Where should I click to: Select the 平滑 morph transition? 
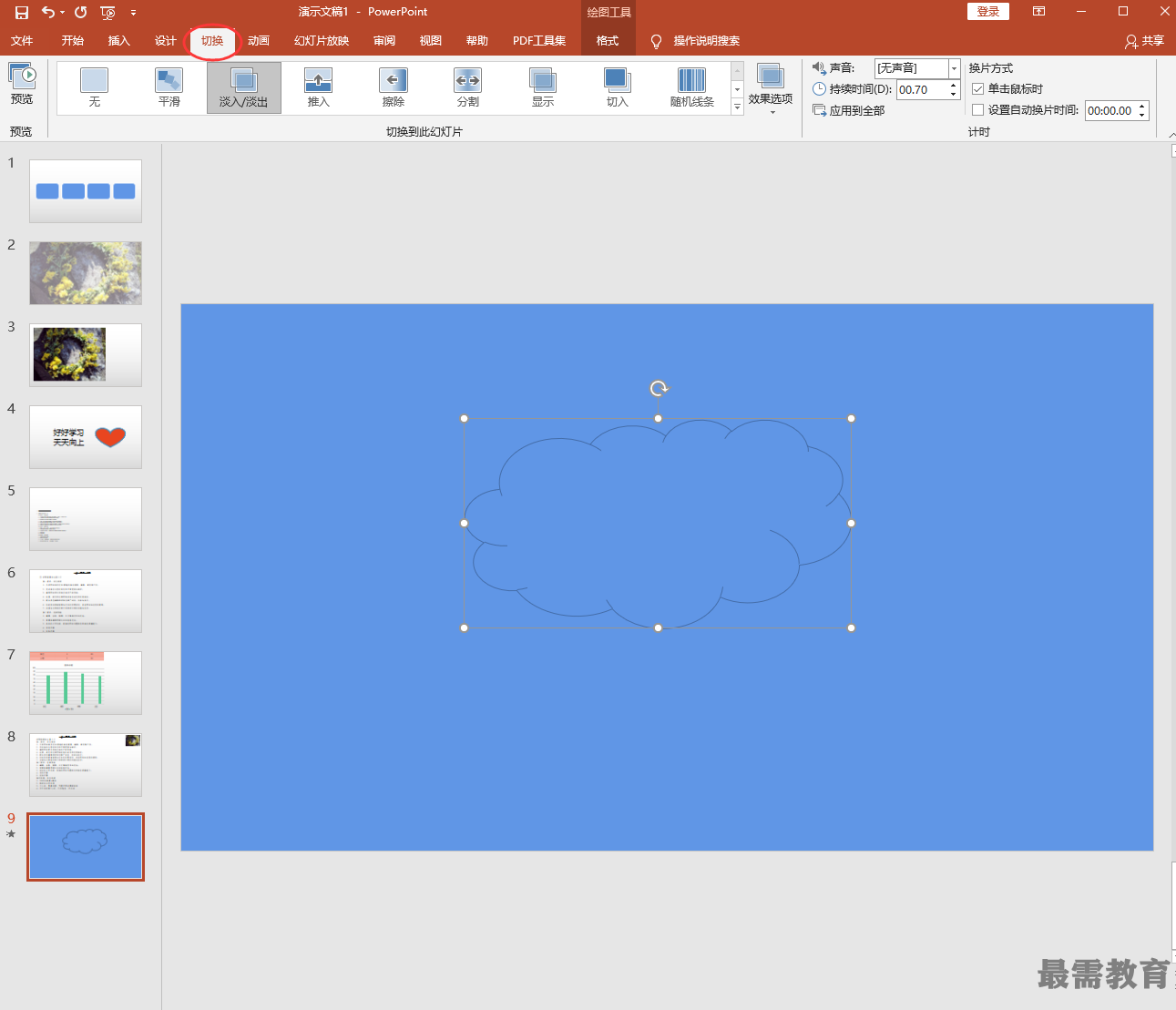169,87
